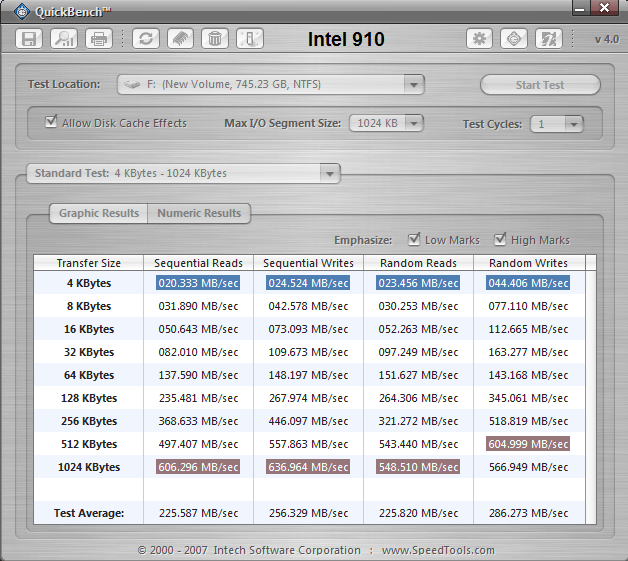Image resolution: width=628 pixels, height=561 pixels.
Task: Click the www.SpeedTools.com link
Action: tap(438, 550)
